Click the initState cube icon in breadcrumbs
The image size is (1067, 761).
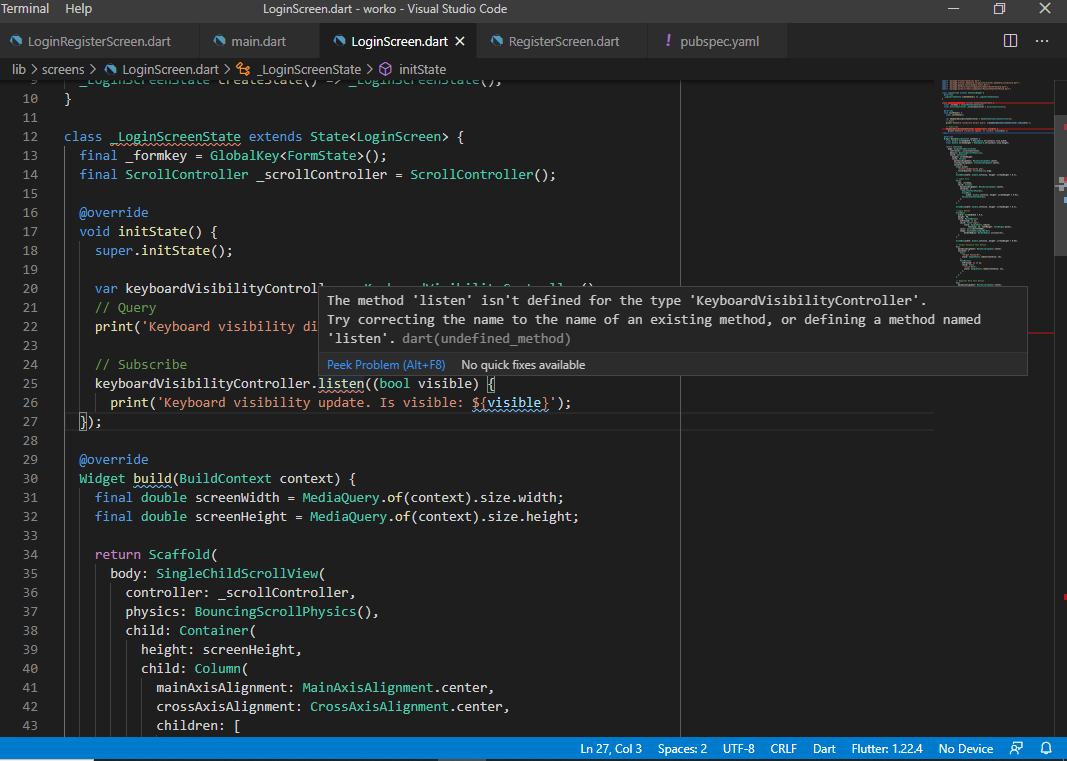(x=385, y=70)
